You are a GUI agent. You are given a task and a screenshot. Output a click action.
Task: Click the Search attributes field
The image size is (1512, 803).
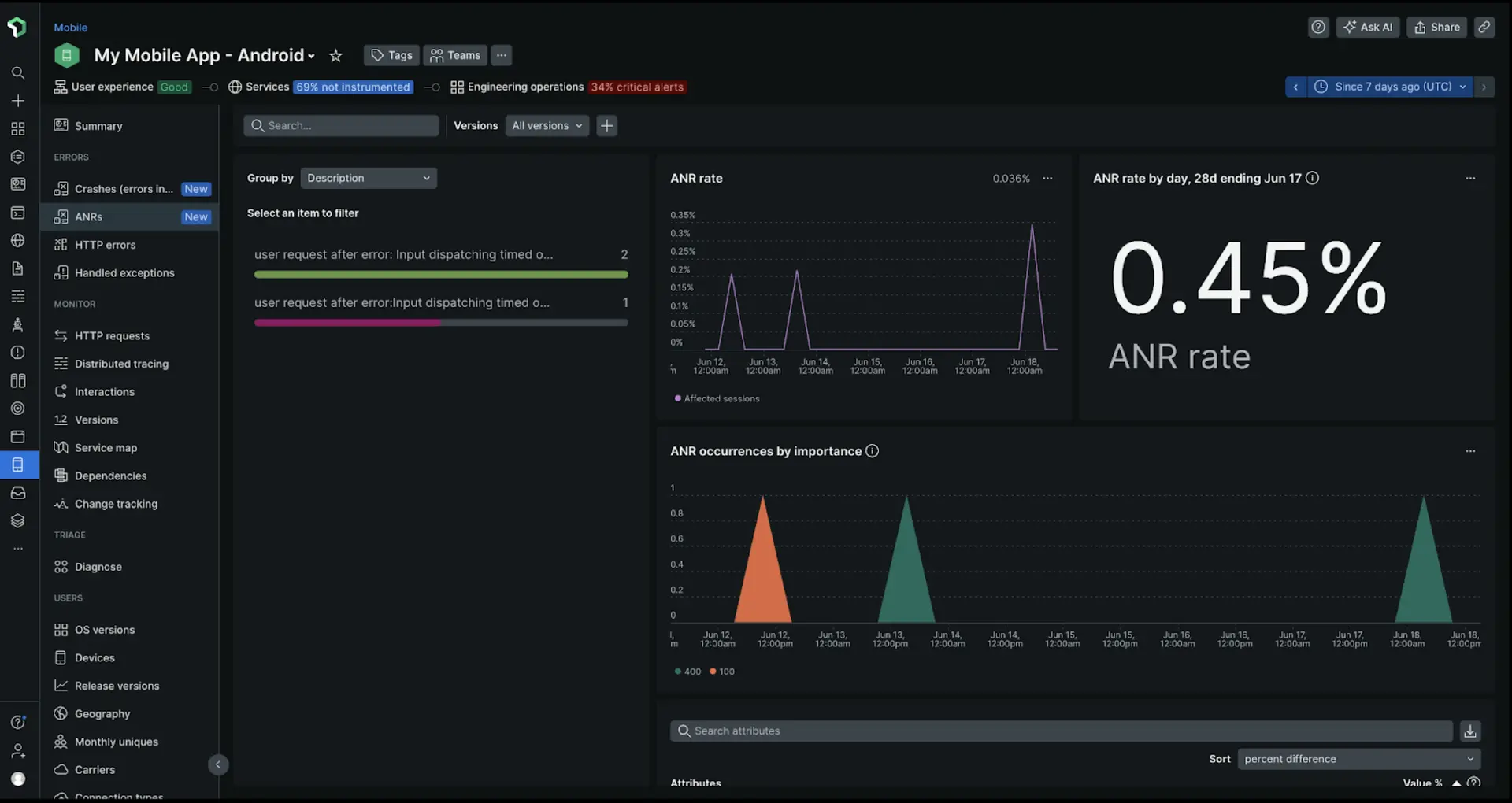1062,731
